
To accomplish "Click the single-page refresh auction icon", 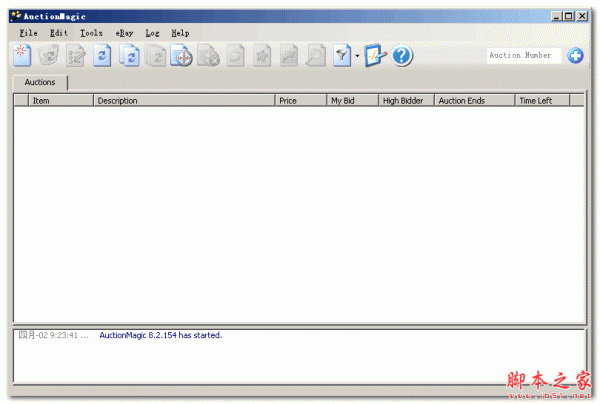I will point(102,56).
